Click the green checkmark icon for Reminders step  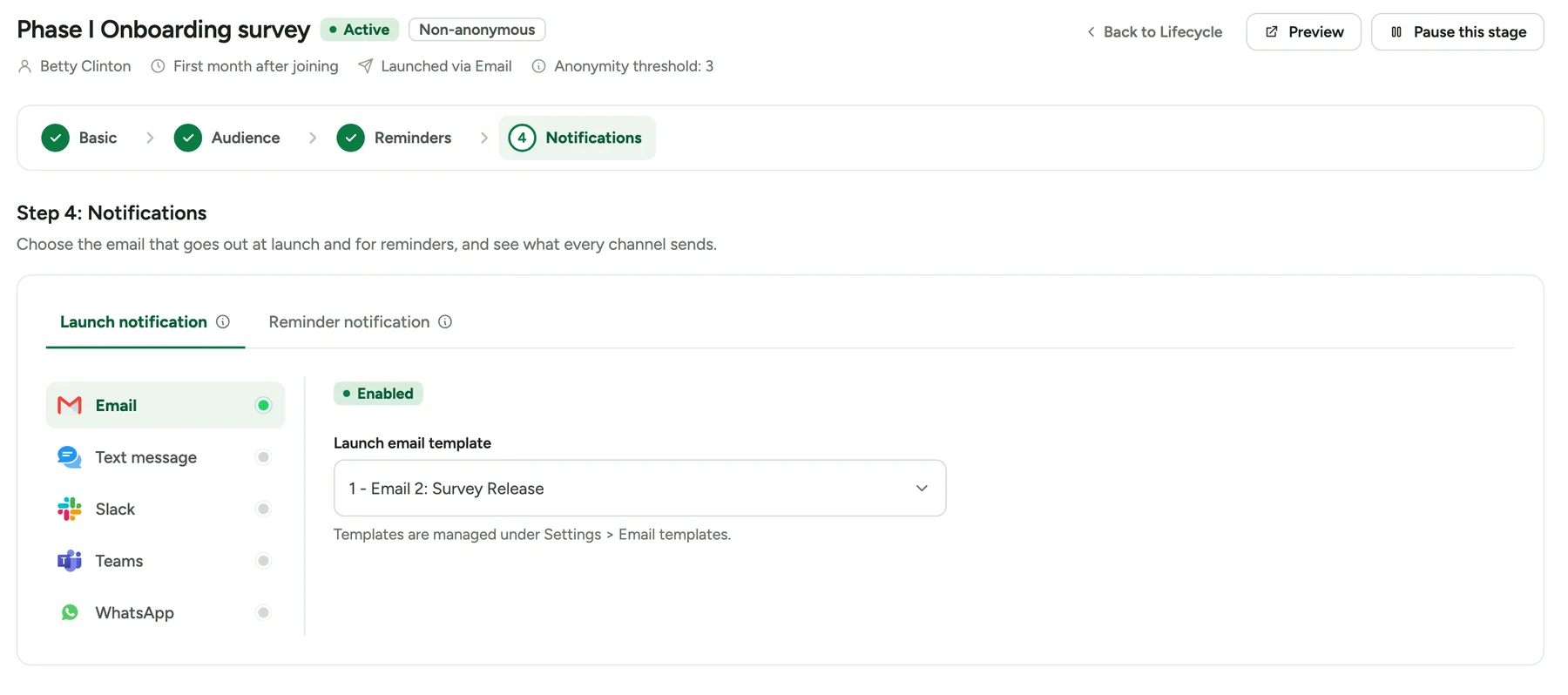[x=351, y=138]
